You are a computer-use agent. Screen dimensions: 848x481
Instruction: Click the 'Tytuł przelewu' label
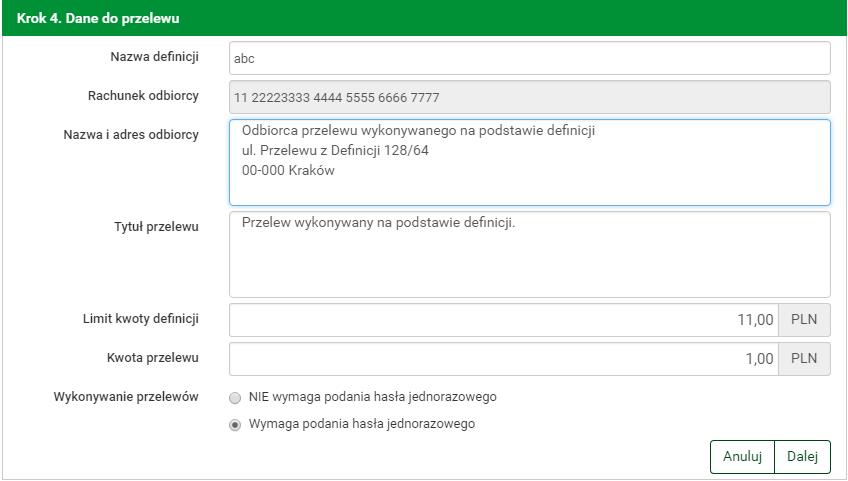[x=156, y=227]
